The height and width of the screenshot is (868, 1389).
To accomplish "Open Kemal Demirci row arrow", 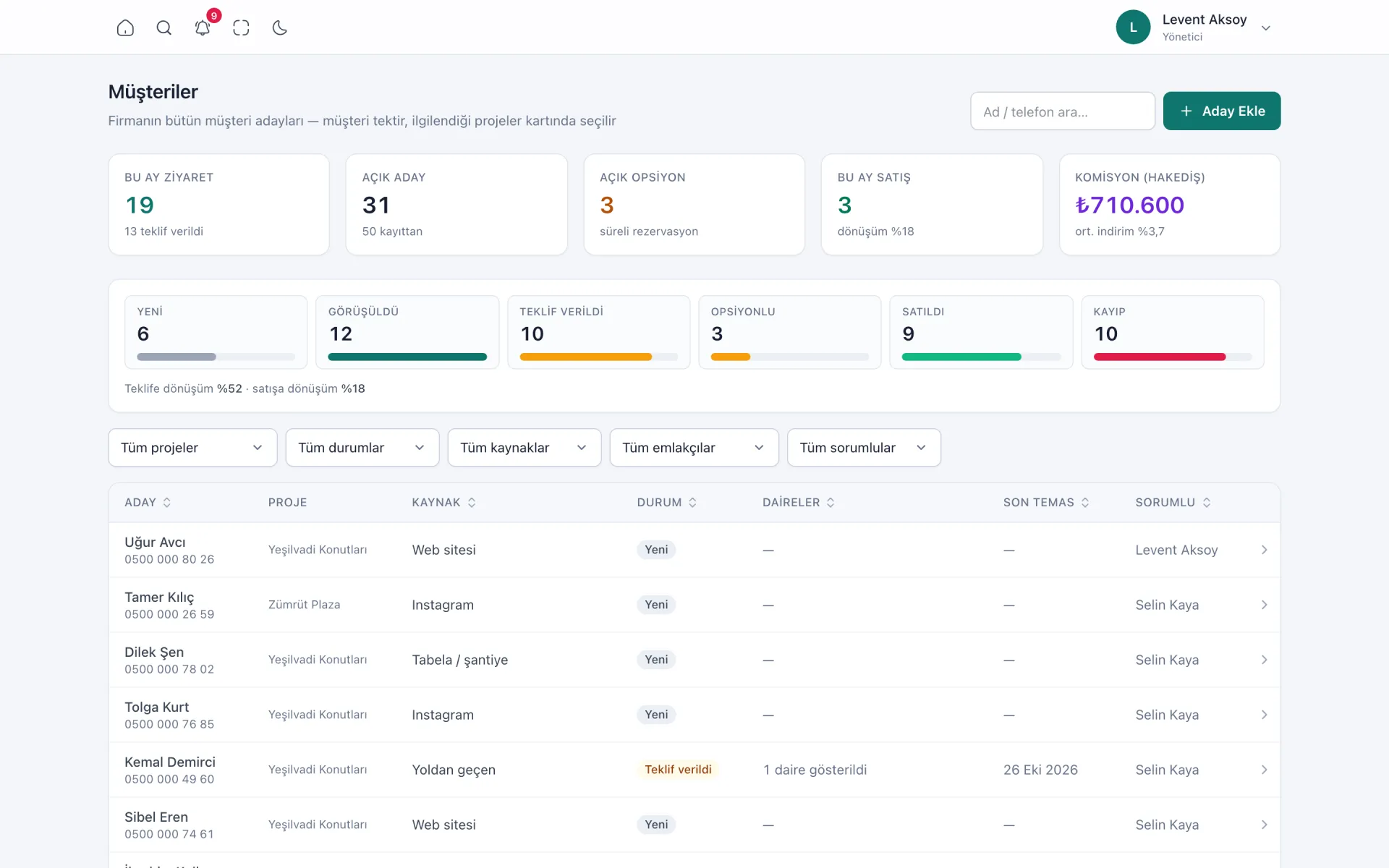I will (1264, 770).
